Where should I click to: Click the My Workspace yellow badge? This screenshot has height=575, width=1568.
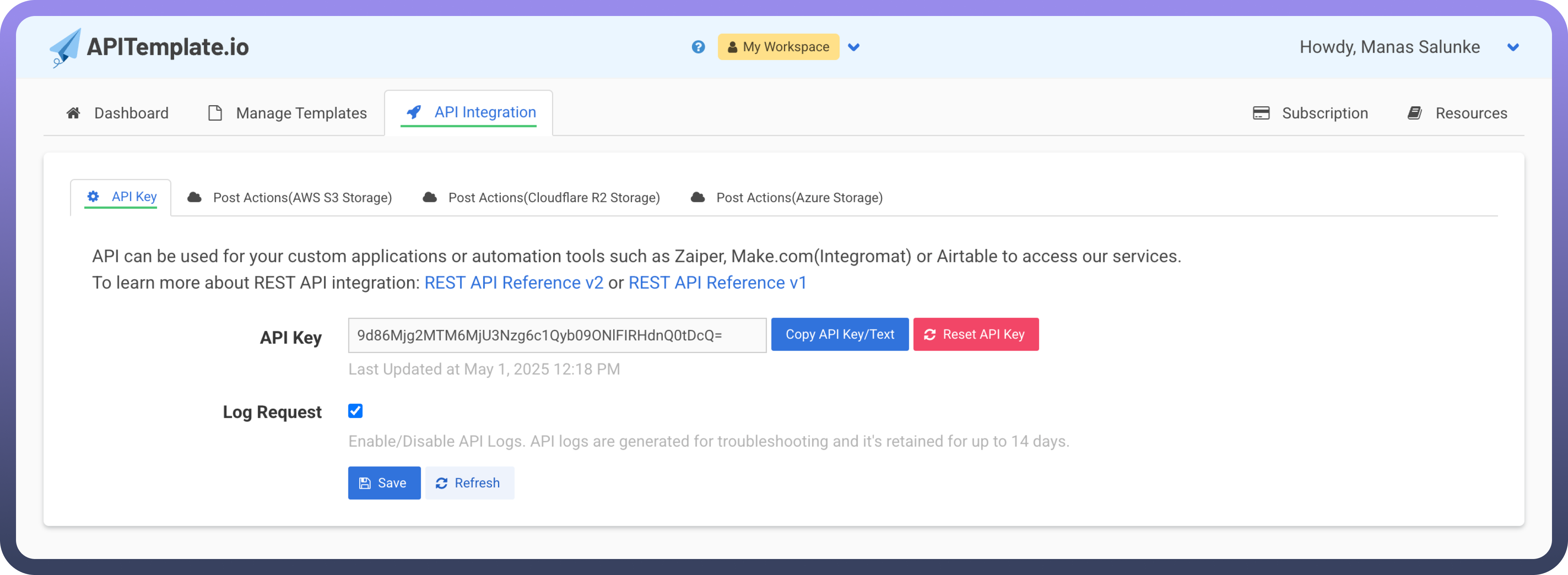tap(778, 47)
